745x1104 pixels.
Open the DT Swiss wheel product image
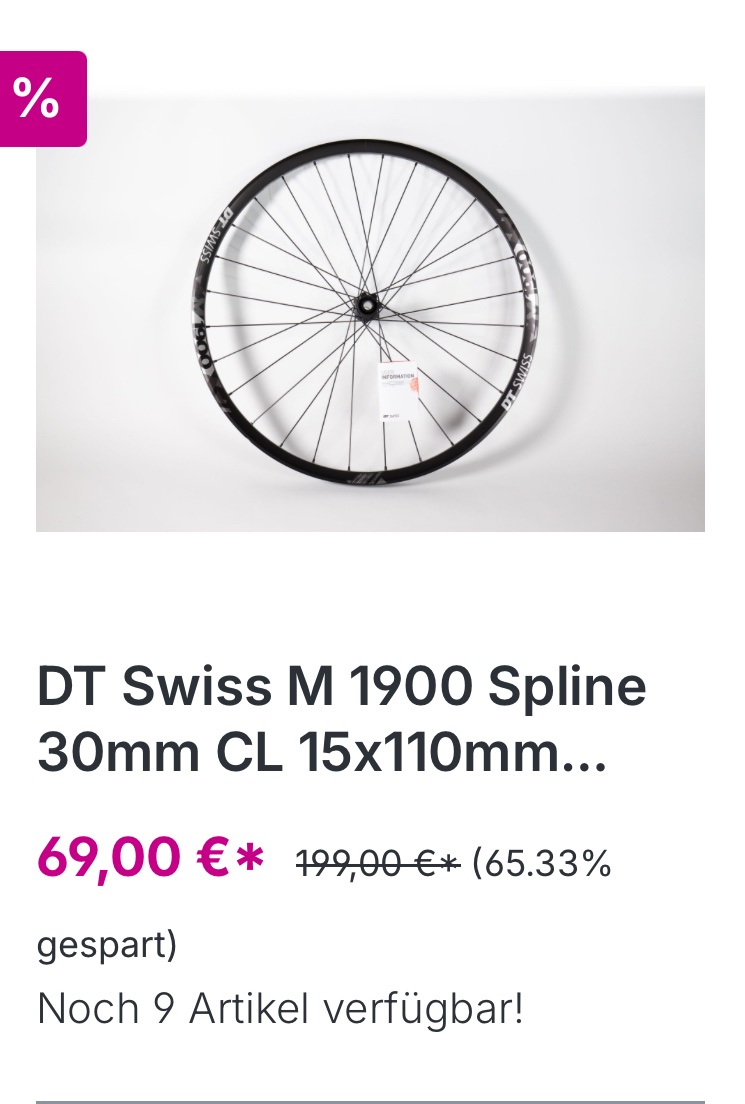point(370,310)
